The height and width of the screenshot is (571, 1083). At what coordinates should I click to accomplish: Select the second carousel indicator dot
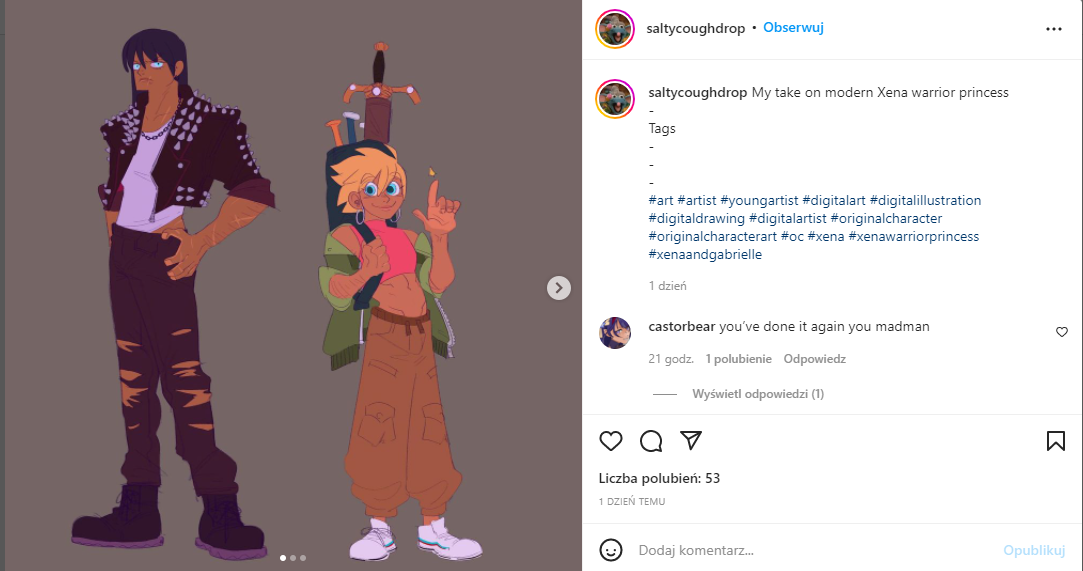pyautogui.click(x=293, y=558)
